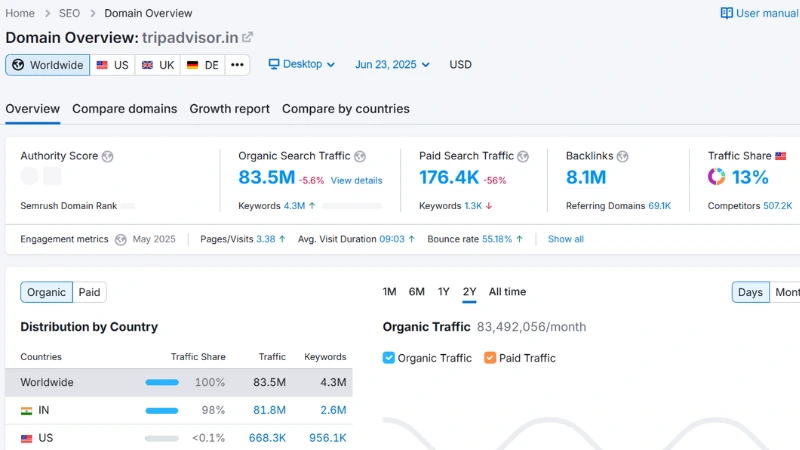Open external link icon next to tripadvisor.in
The width and height of the screenshot is (800, 450).
247,37
